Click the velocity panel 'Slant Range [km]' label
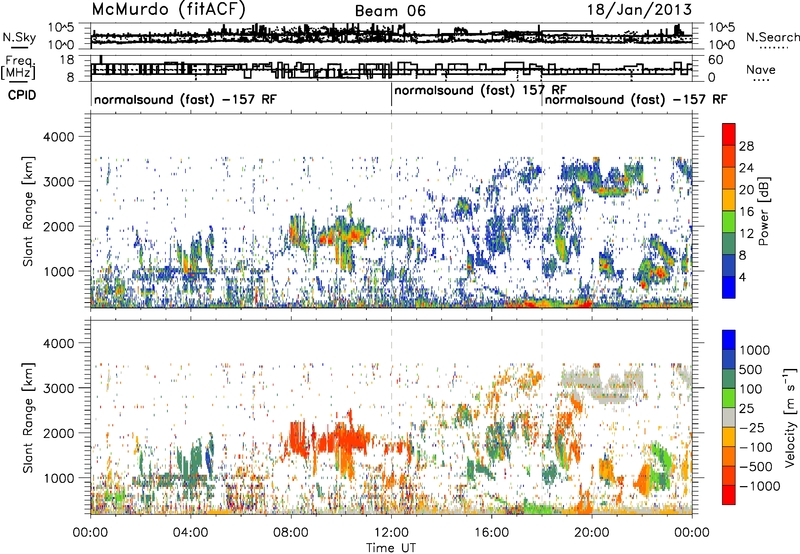This screenshot has width=800, height=554. (x=28, y=417)
